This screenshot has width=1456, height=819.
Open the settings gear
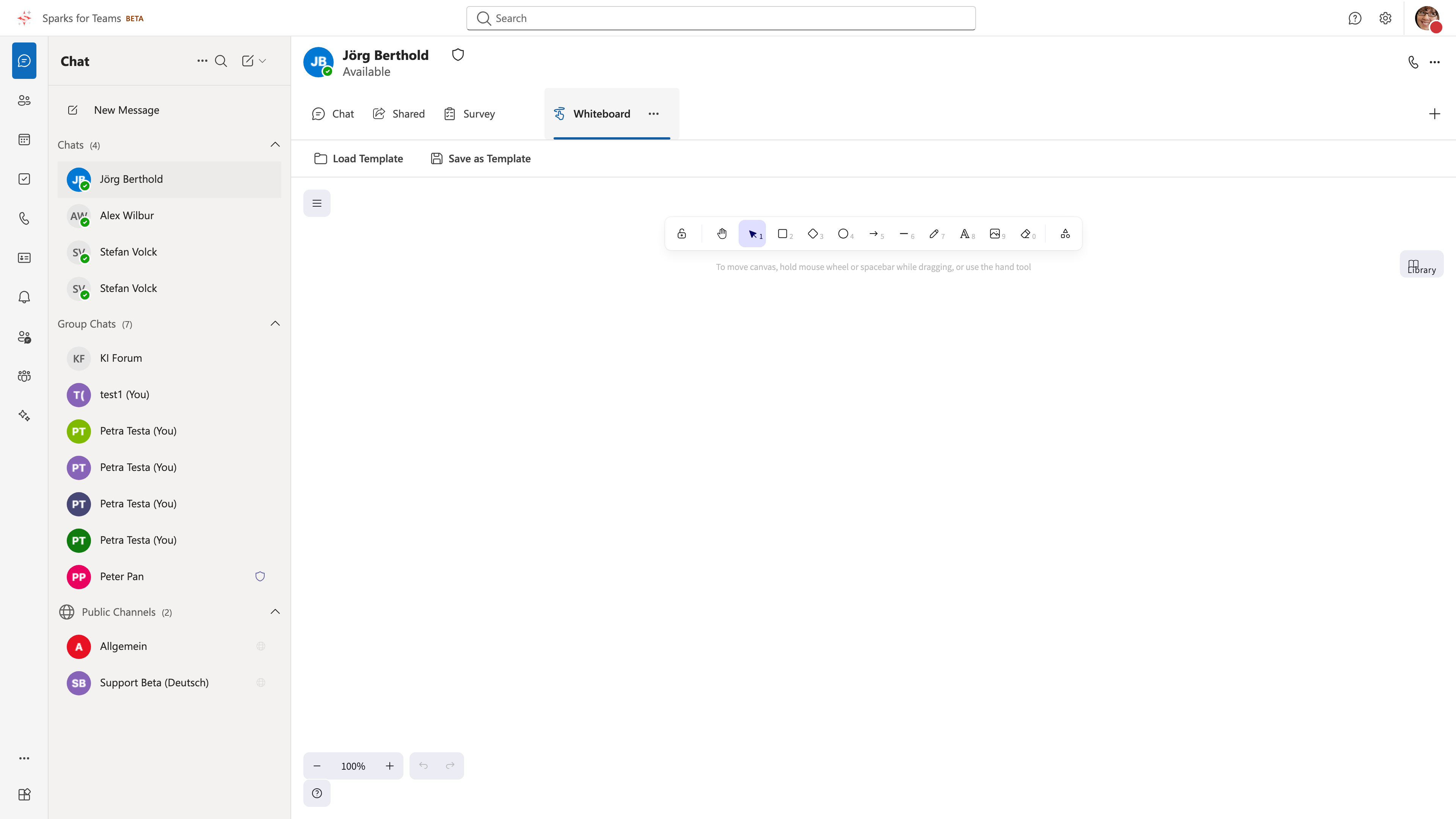(x=1385, y=18)
